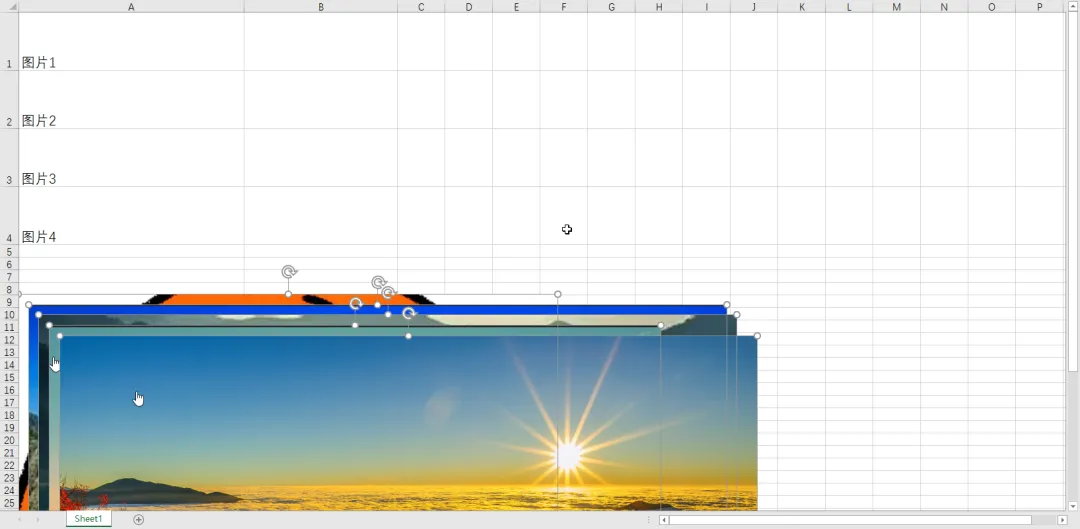Image resolution: width=1080 pixels, height=529 pixels.
Task: Click the horizontal scrollbar left arrow
Action: point(663,520)
